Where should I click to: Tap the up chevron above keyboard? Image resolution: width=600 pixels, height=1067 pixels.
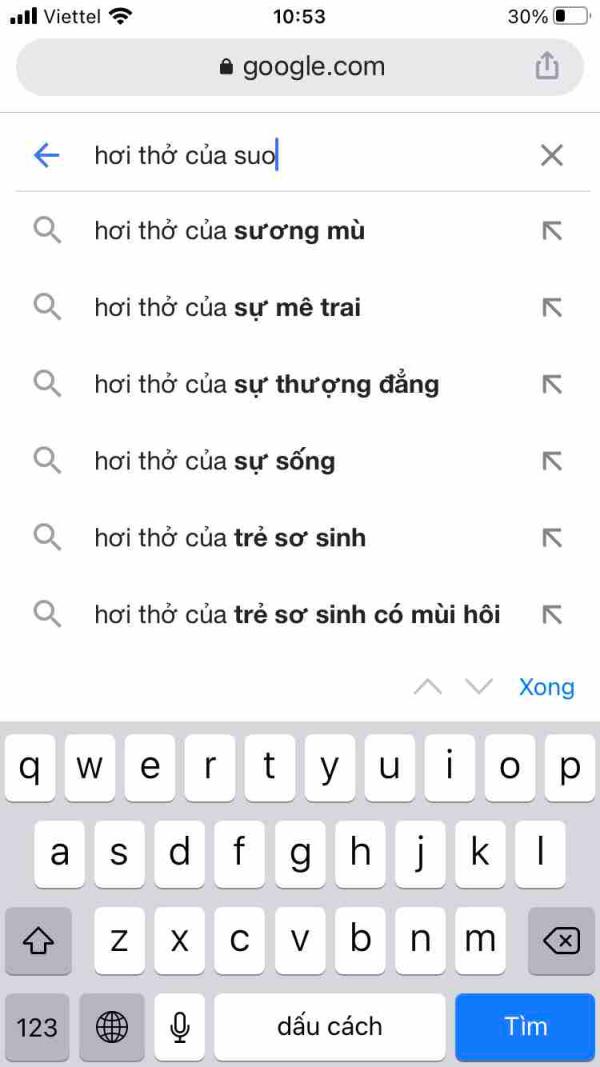click(x=428, y=687)
